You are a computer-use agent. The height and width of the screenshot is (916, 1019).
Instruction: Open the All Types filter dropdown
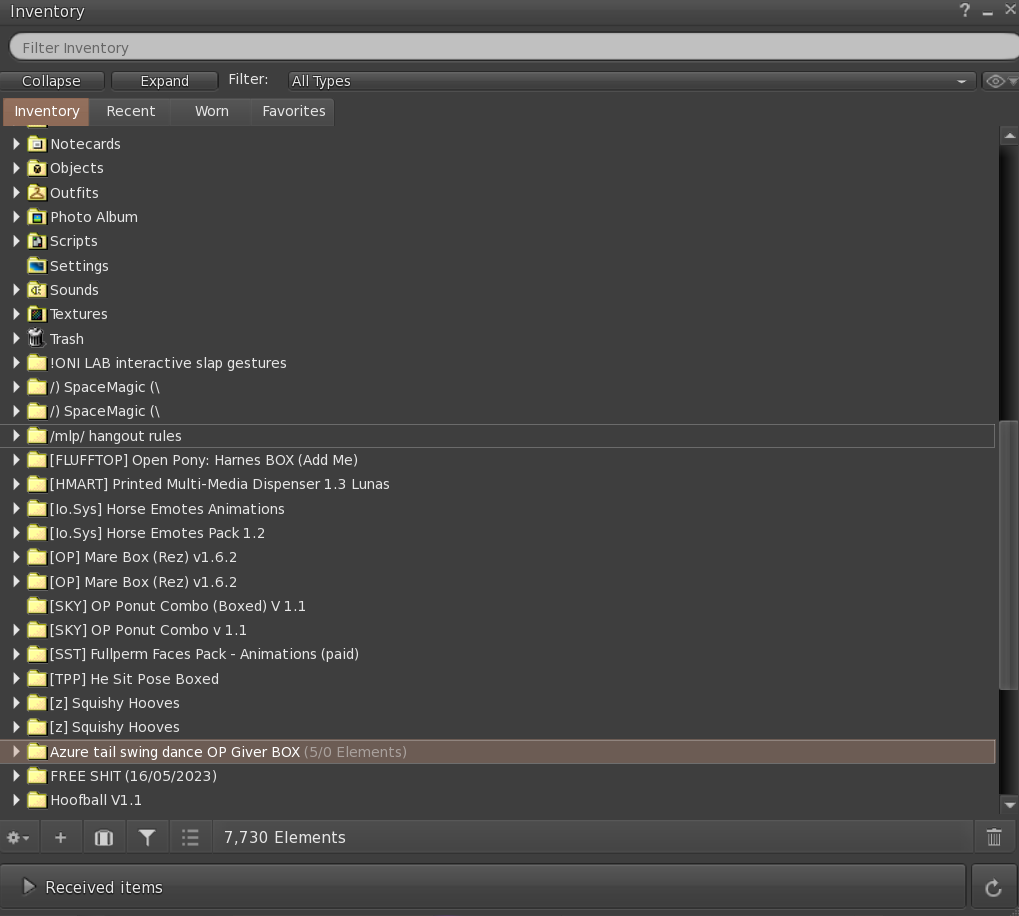coord(630,81)
